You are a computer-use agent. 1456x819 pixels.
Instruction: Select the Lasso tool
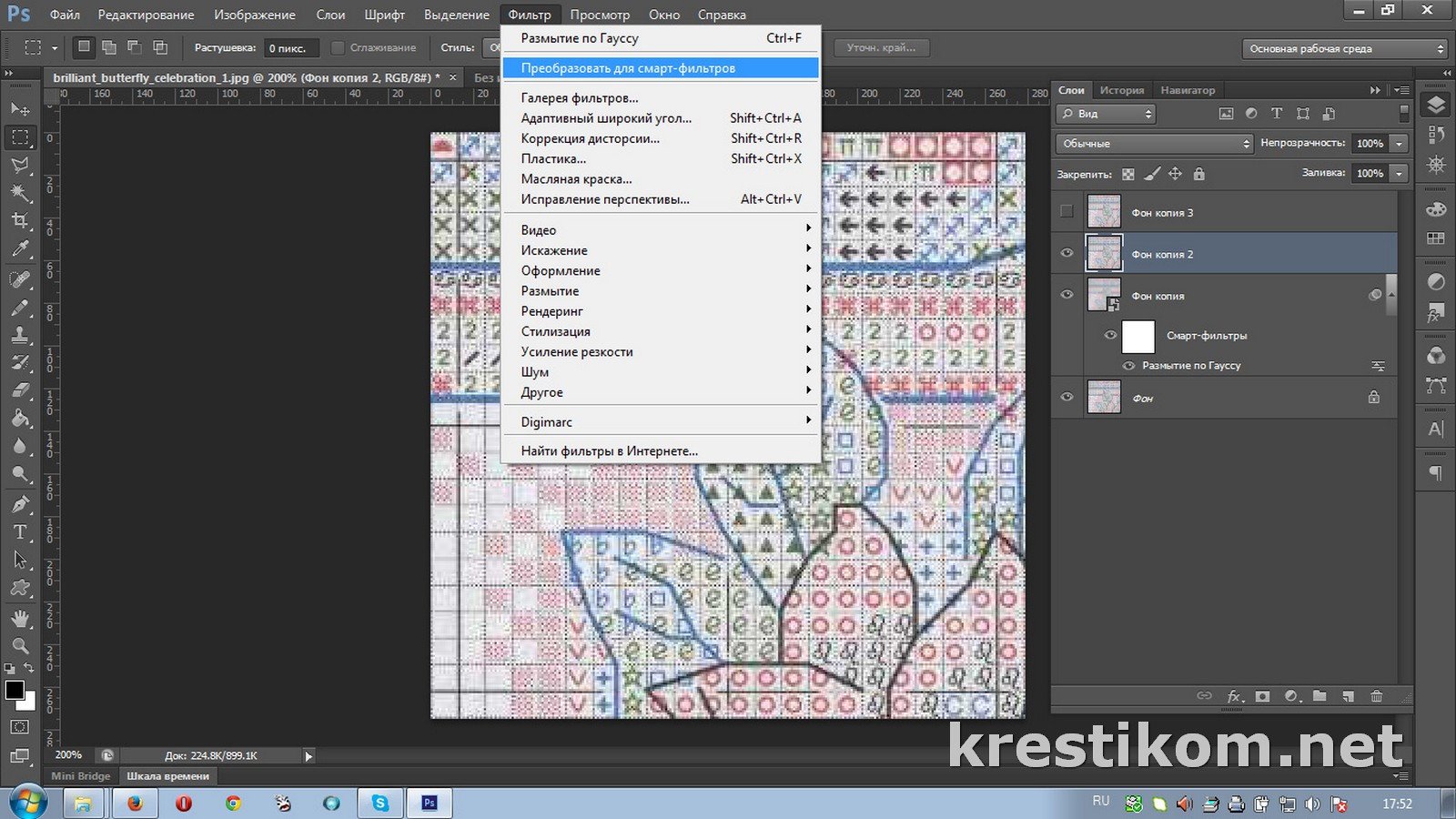click(20, 165)
